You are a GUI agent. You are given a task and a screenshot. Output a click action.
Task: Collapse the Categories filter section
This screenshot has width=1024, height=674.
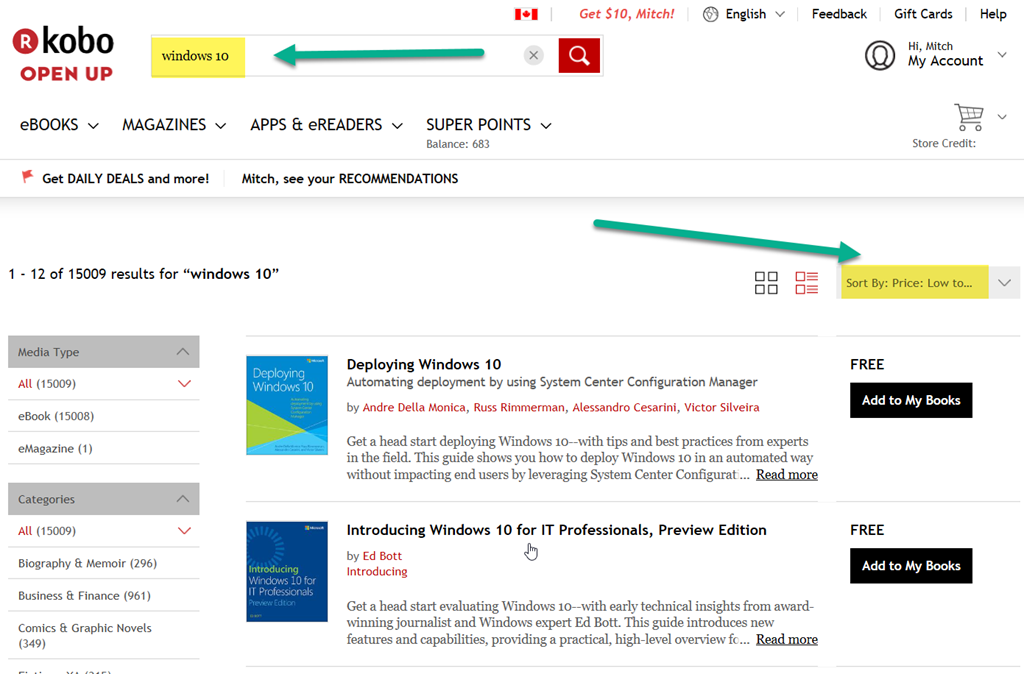(183, 499)
